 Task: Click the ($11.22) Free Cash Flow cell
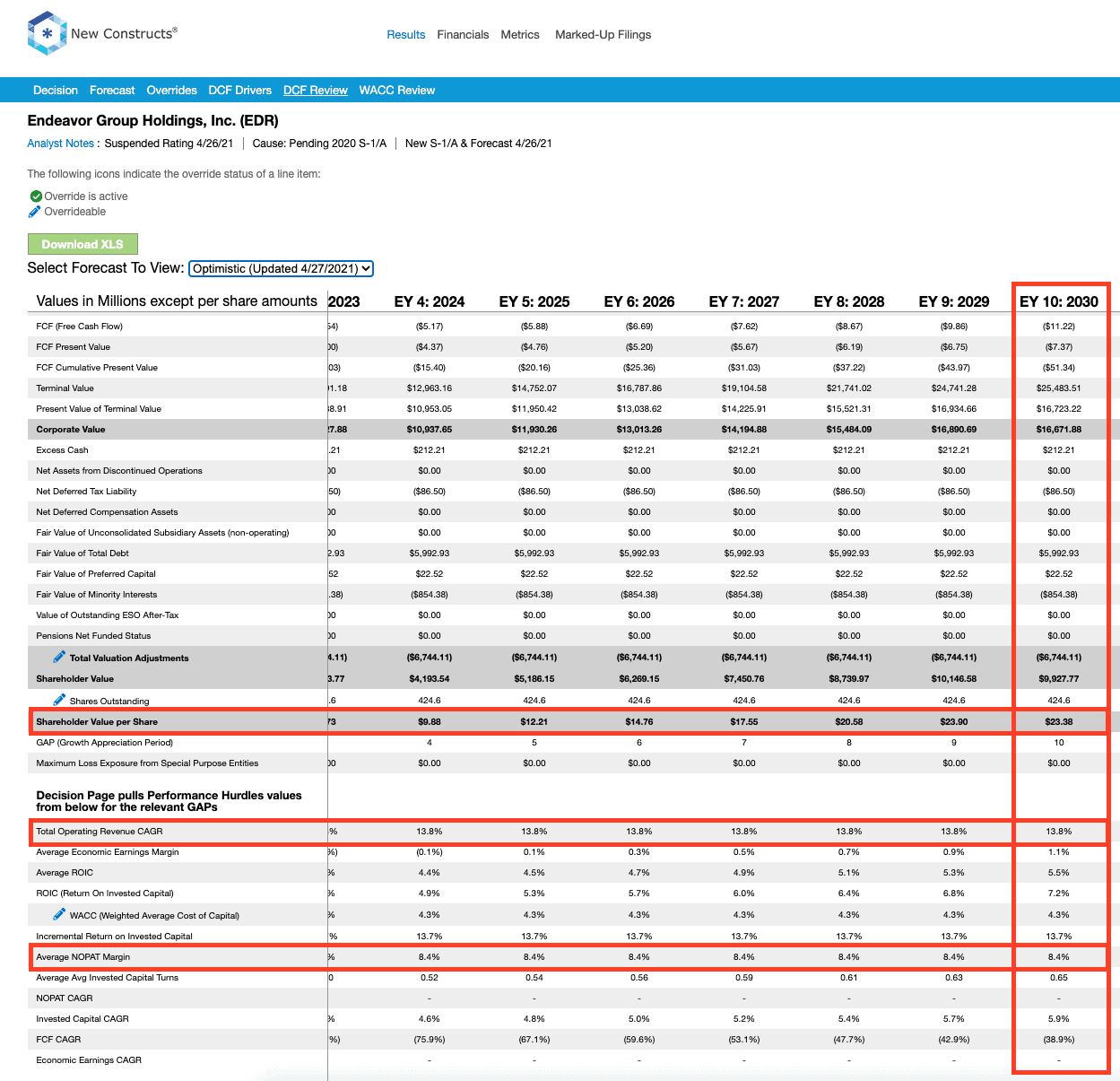point(1059,327)
